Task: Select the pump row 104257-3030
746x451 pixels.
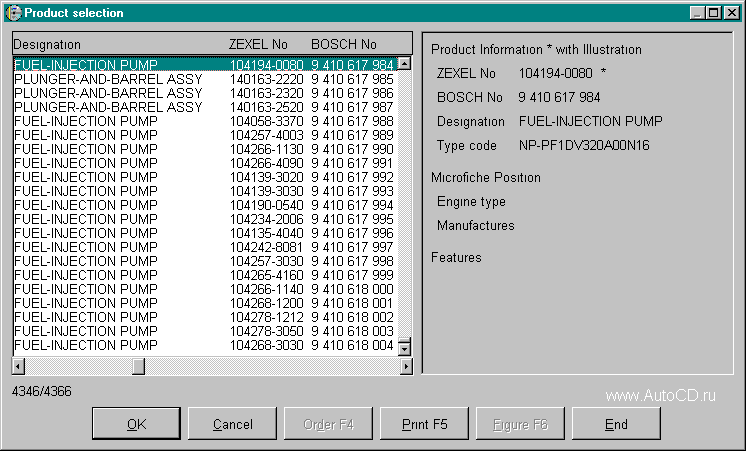Action: coord(205,261)
